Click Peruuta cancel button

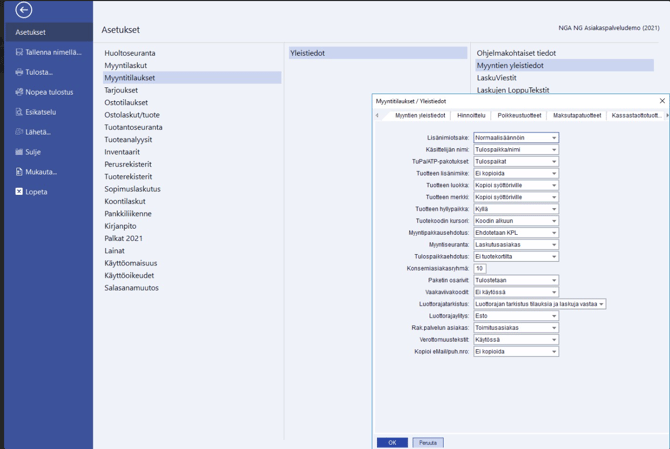click(428, 443)
